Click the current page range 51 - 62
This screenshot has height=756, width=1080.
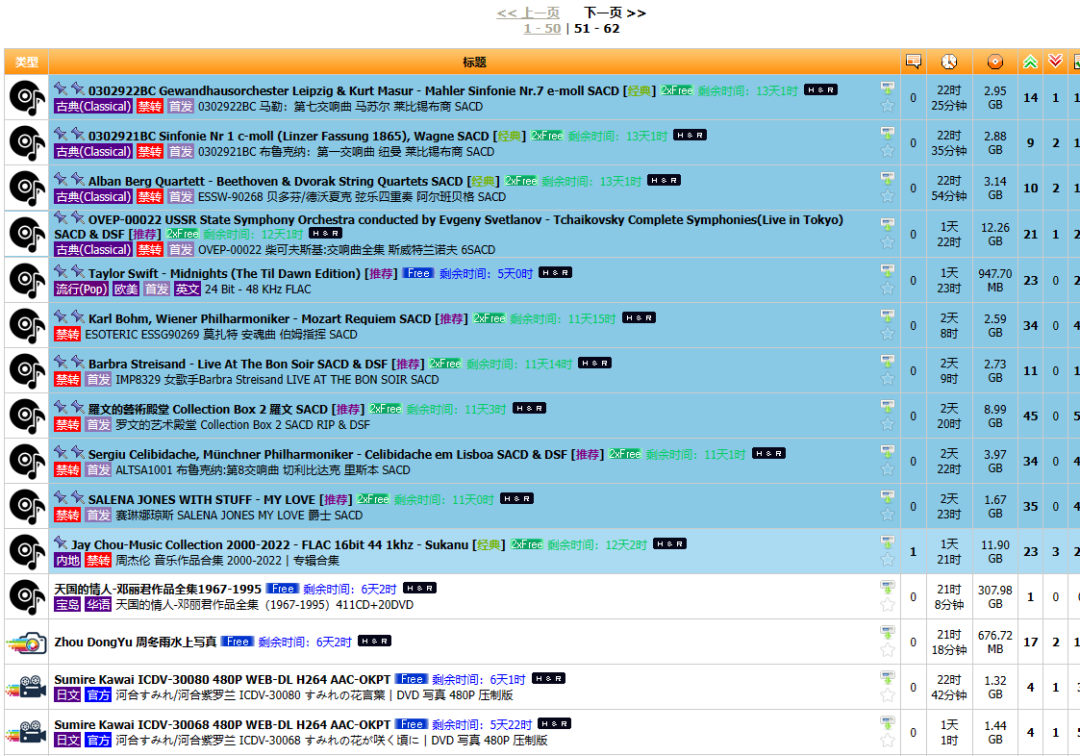596,28
